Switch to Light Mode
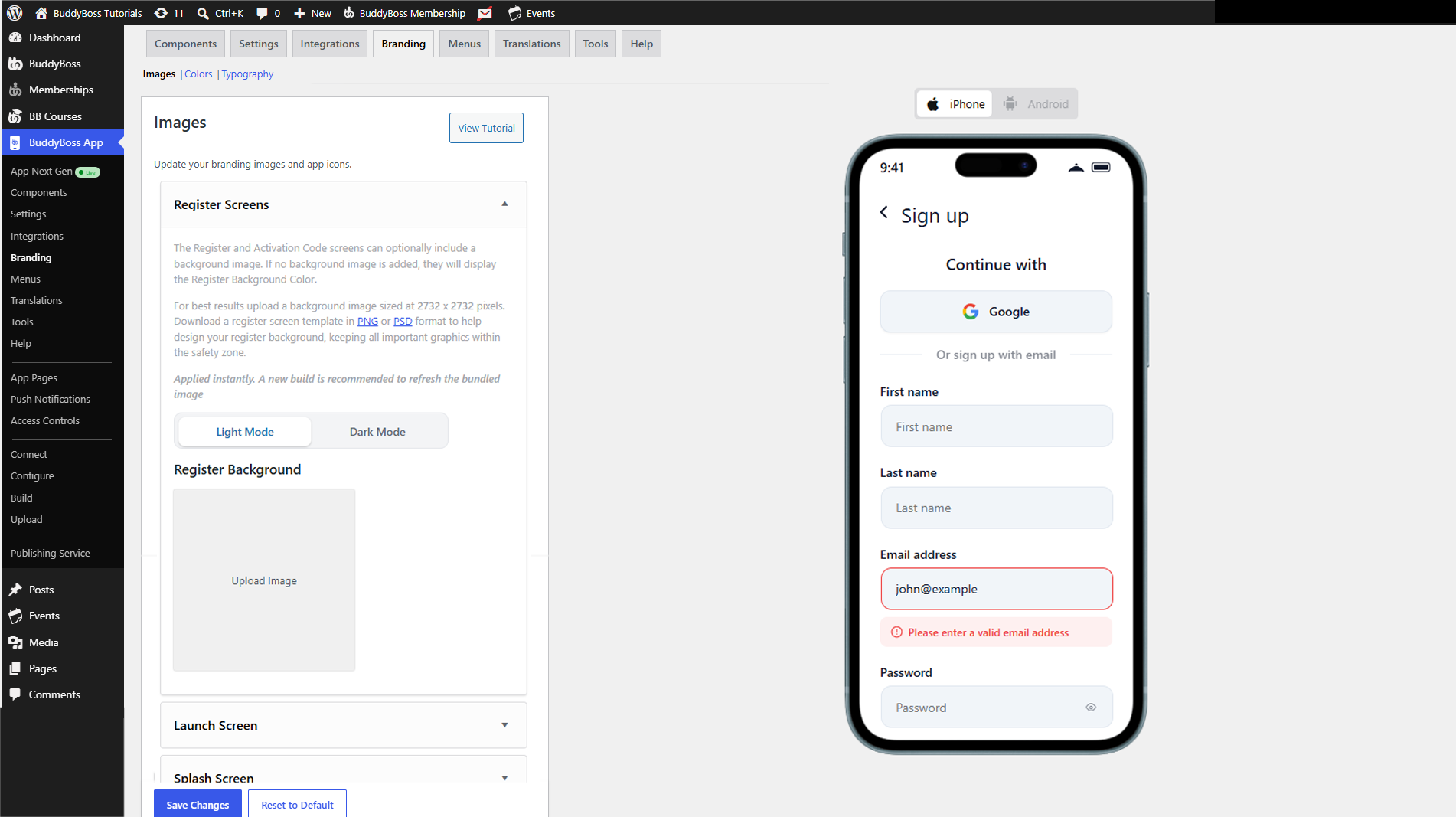1456x817 pixels. (244, 431)
